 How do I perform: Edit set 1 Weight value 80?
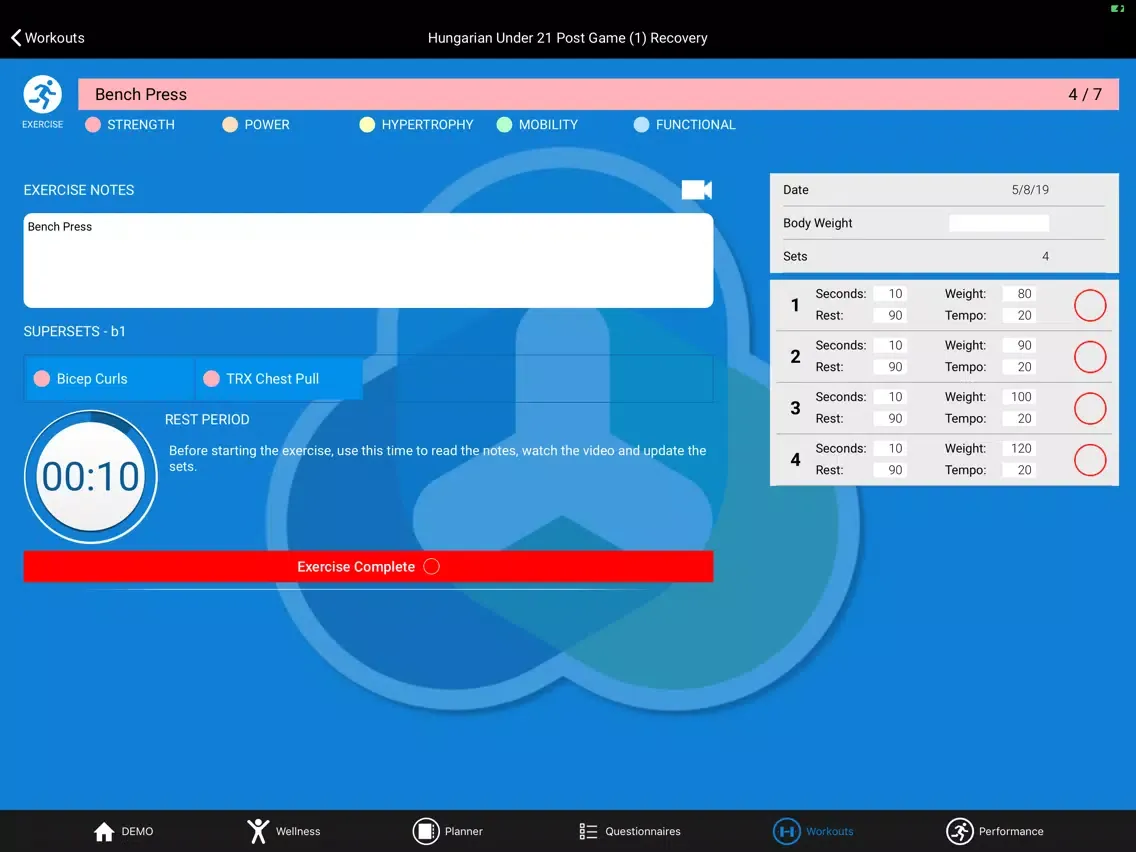(x=1019, y=293)
